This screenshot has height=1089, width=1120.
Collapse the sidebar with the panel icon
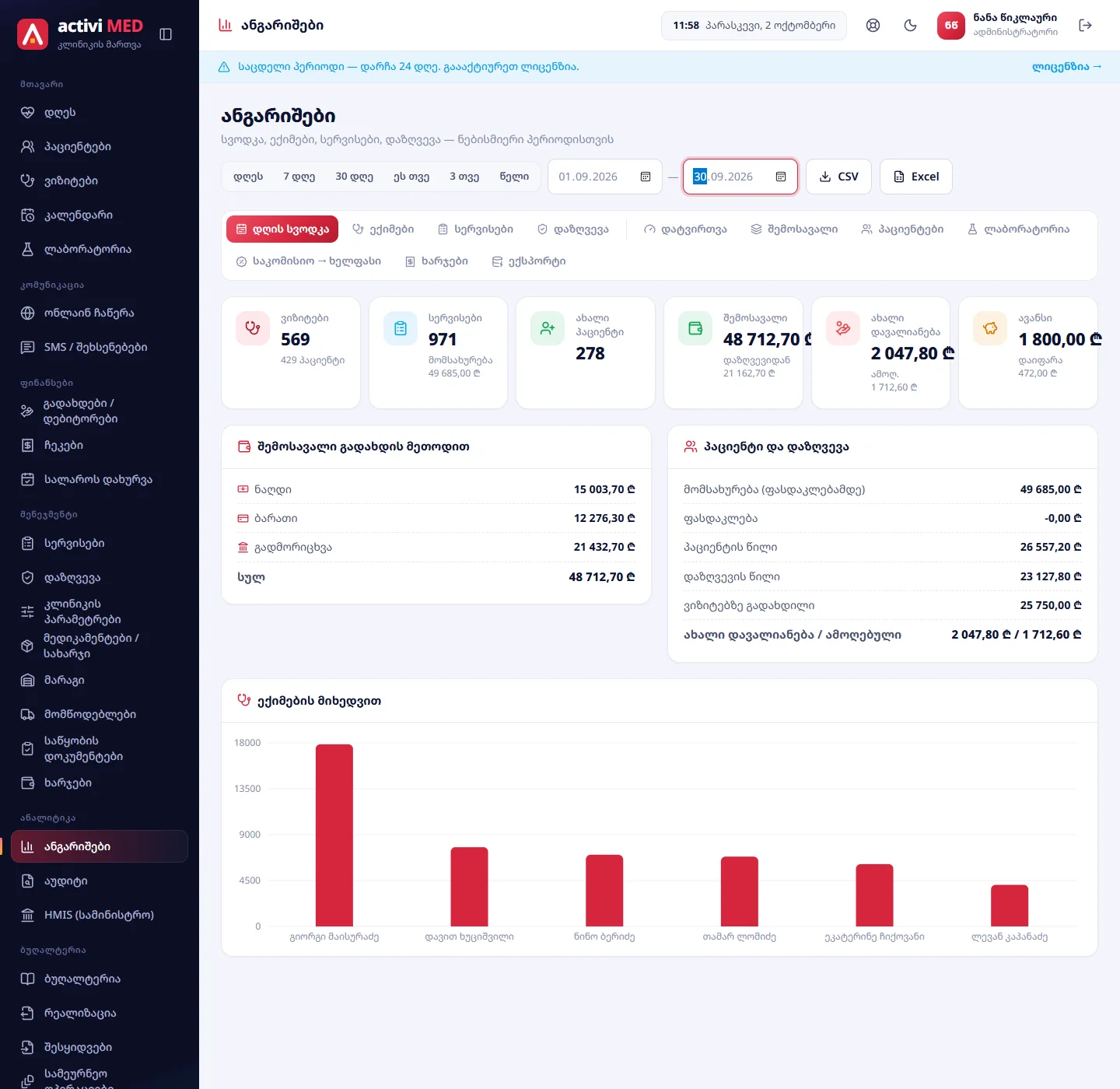166,34
